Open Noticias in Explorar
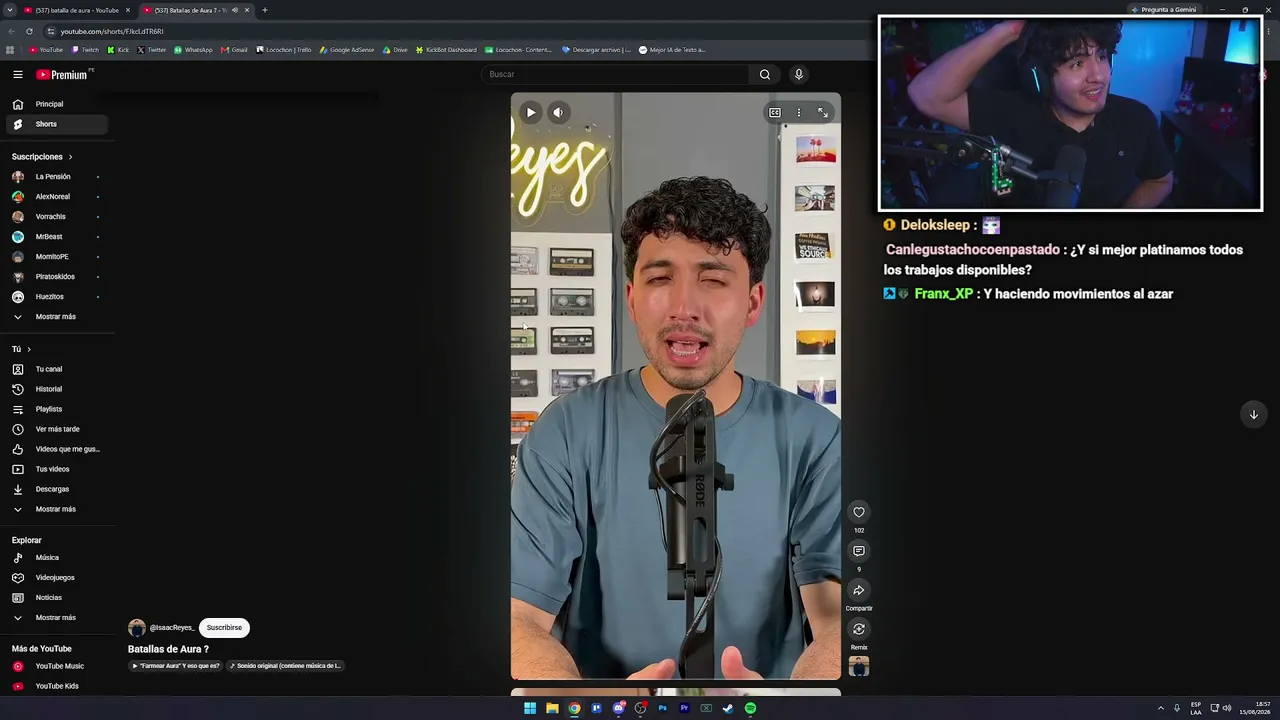1280x720 pixels. 56,598
